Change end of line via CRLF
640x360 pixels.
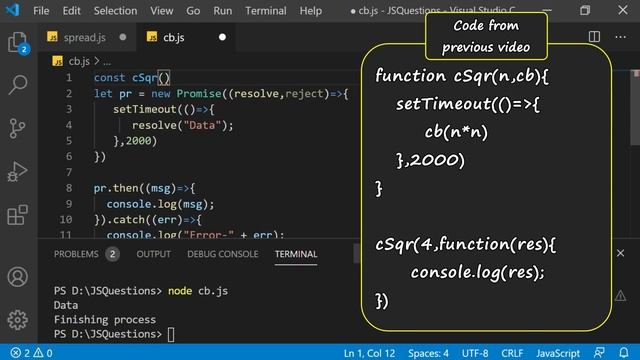(512, 353)
